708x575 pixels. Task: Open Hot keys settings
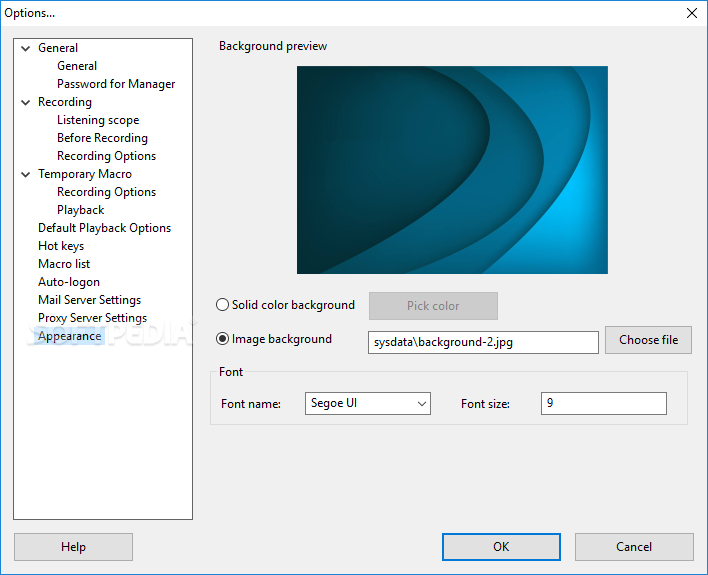coord(61,246)
